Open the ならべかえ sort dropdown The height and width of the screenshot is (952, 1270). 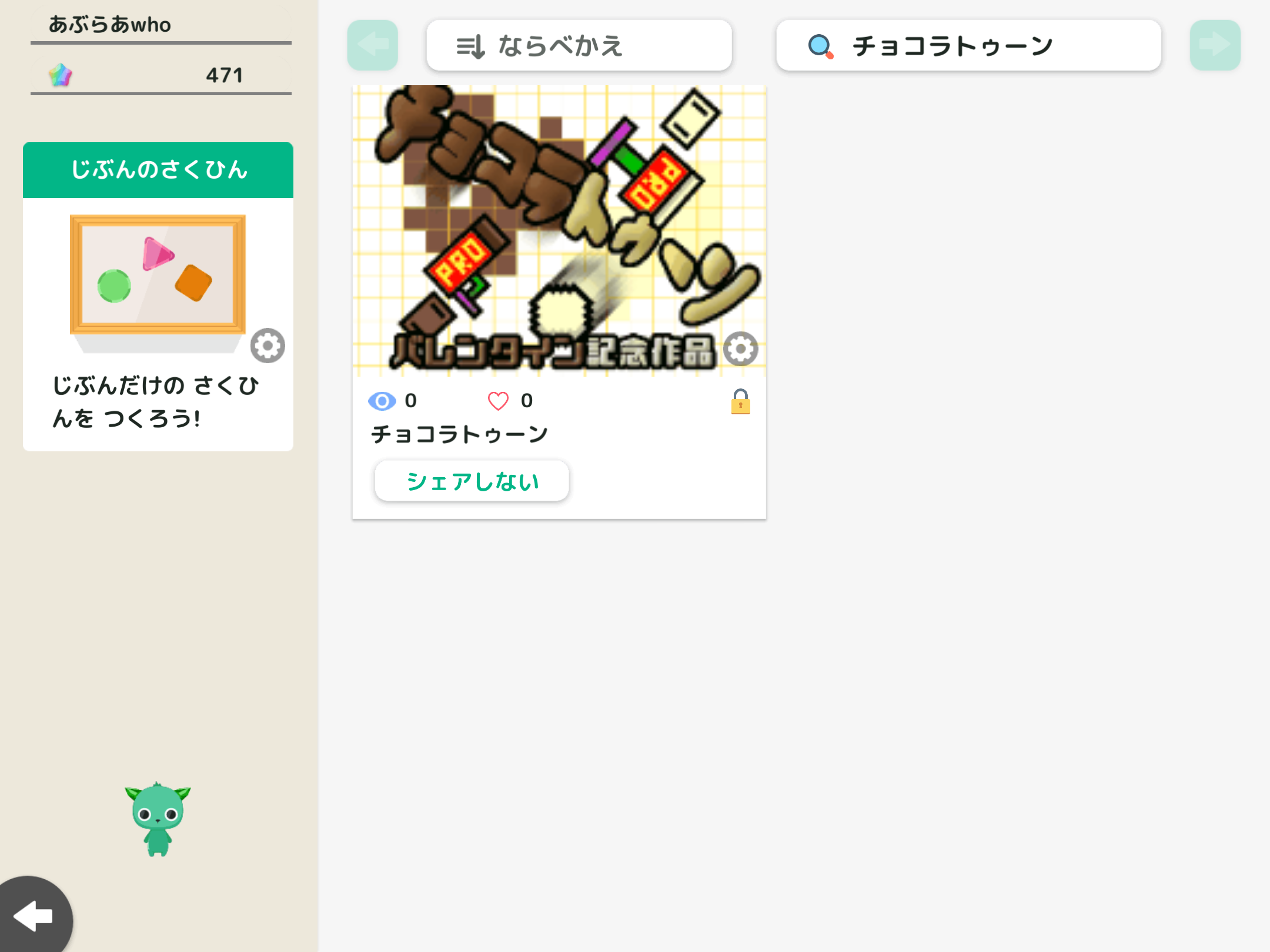579,45
